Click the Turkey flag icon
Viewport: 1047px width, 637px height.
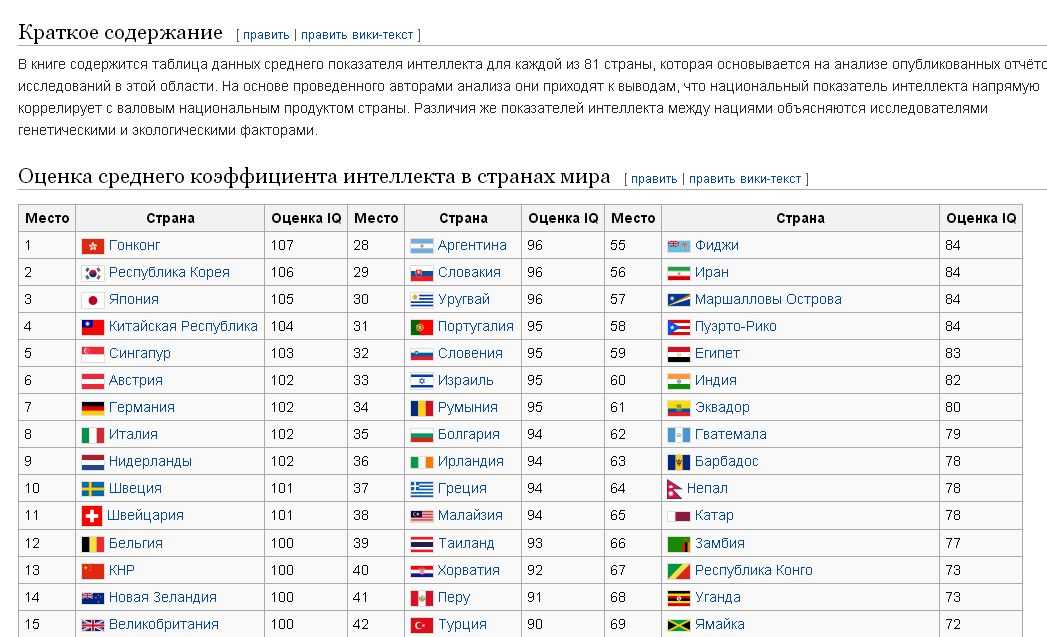click(422, 626)
